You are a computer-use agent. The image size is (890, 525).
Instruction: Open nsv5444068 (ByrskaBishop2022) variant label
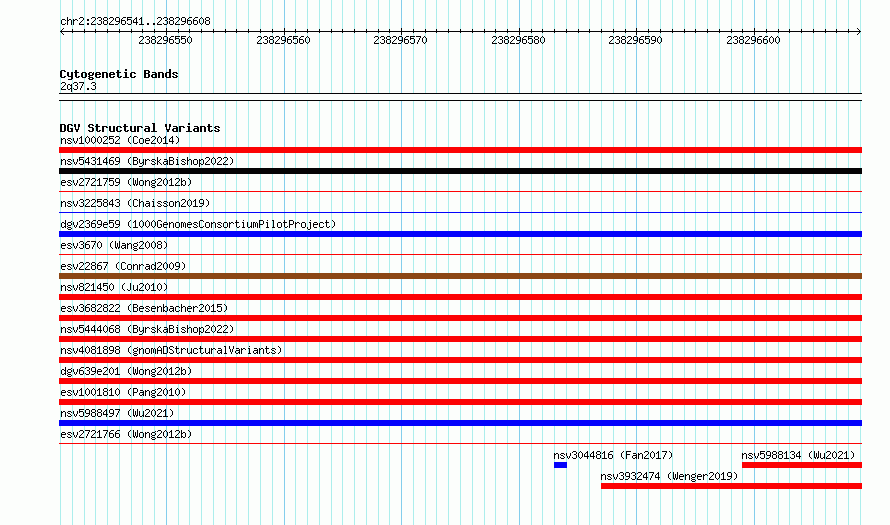pos(147,329)
